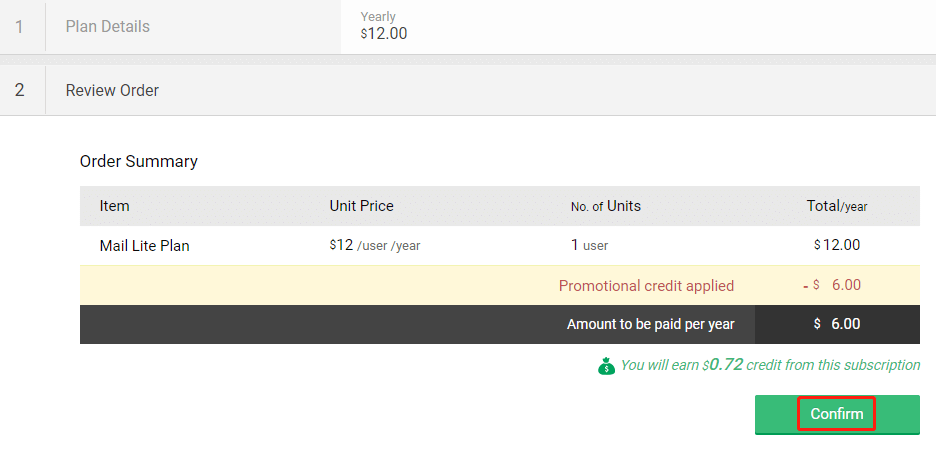Click the 1 user units value

click(589, 245)
